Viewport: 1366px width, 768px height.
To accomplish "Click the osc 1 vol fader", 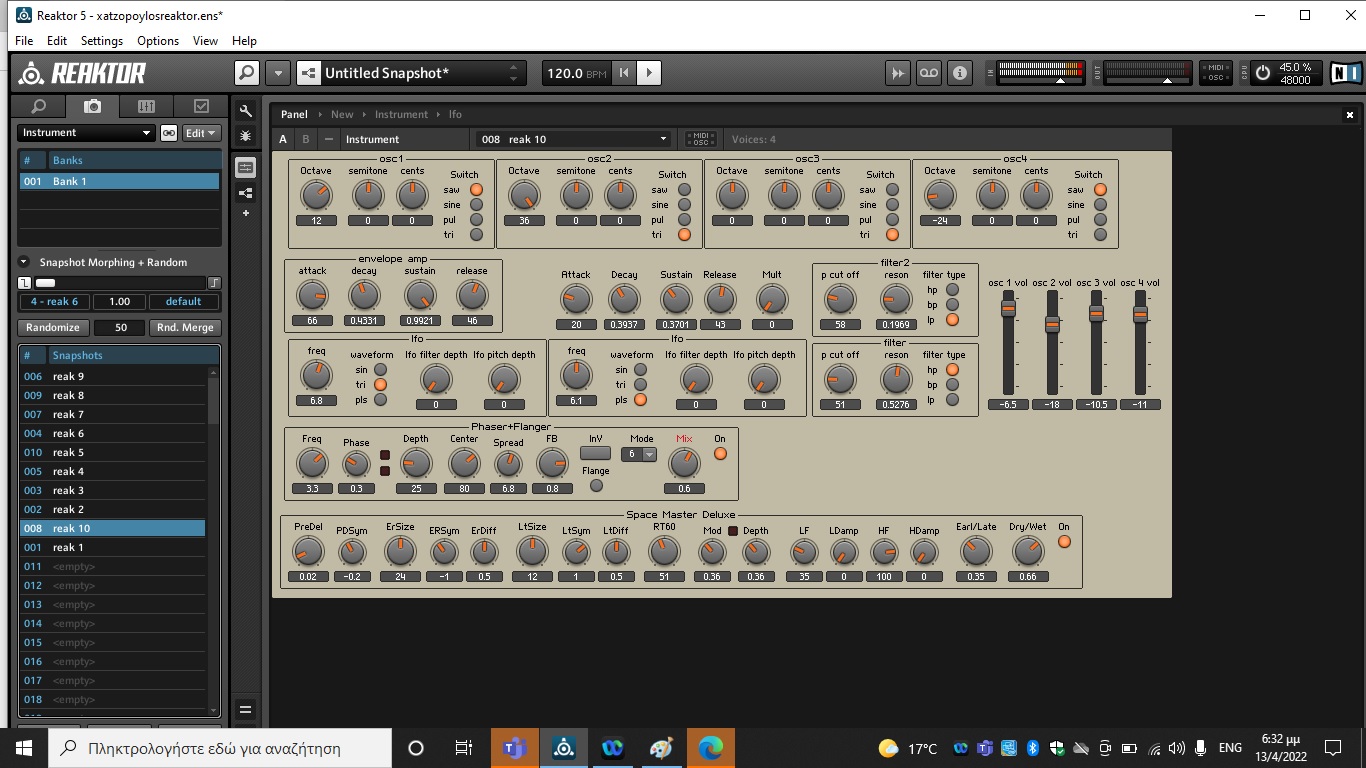I will click(x=1008, y=310).
